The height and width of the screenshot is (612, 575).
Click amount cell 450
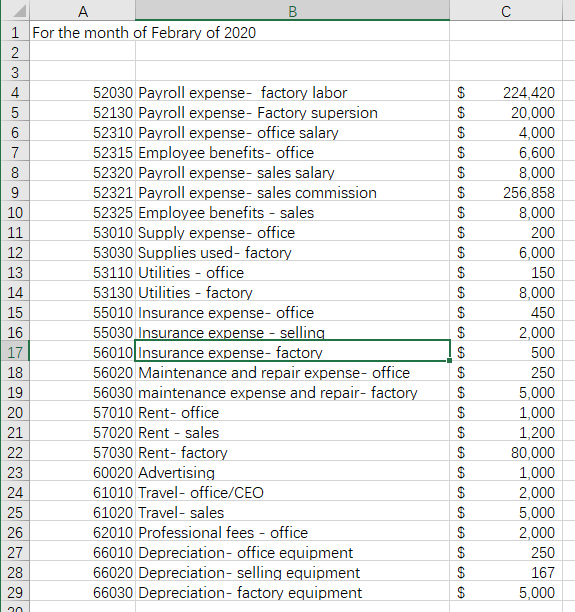click(506, 312)
